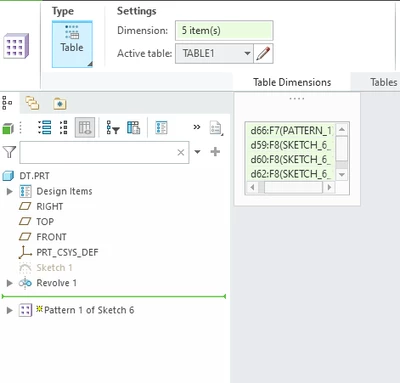Click the dimension list scroll-up arrow
This screenshot has height=383, width=400.
(x=342, y=129)
